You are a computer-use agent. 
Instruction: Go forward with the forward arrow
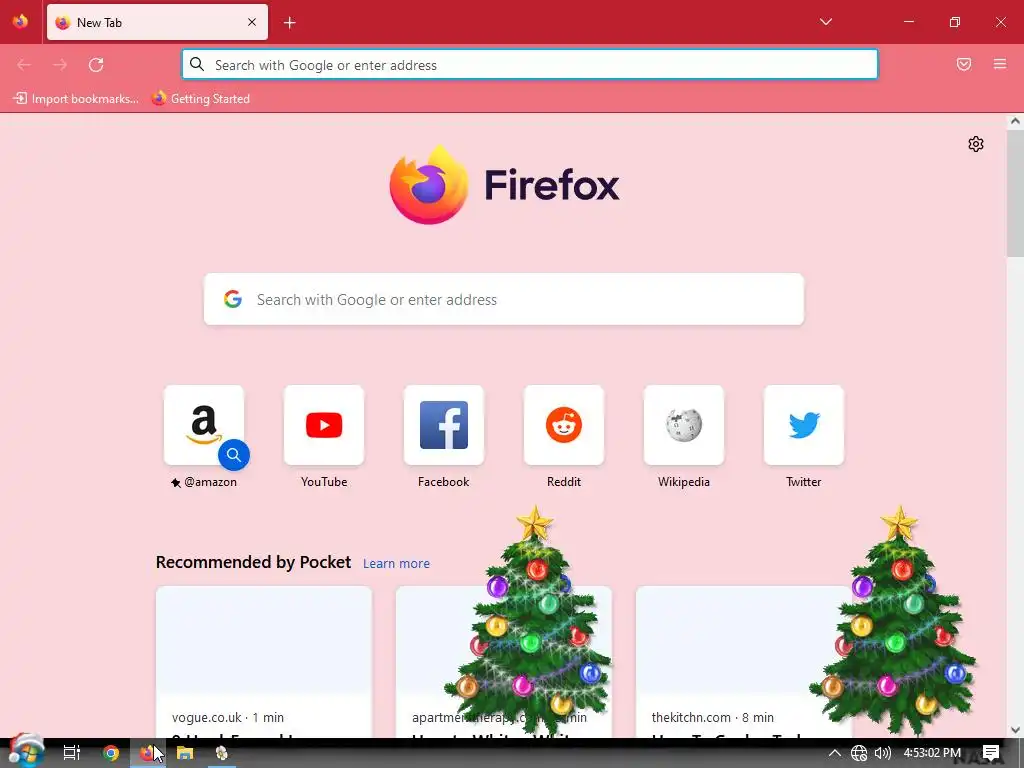pyautogui.click(x=60, y=65)
